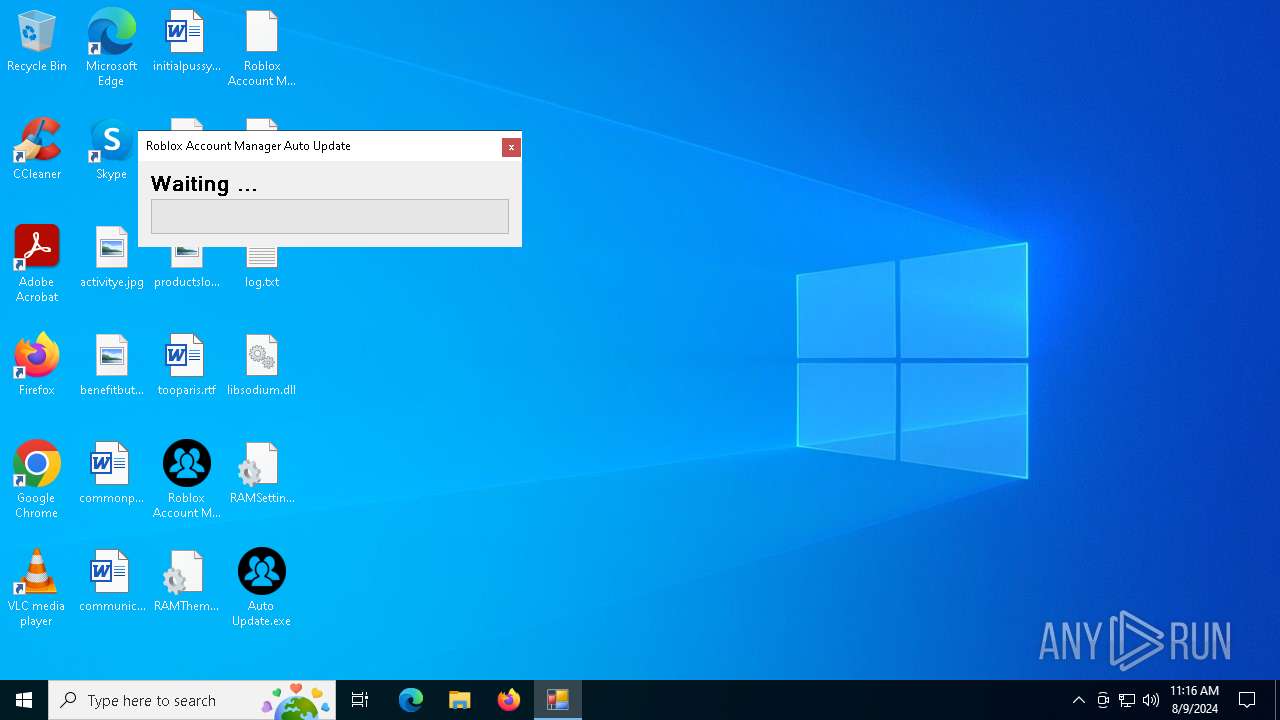
Task: Open the Google Chrome desktop shortcut
Action: (37, 480)
